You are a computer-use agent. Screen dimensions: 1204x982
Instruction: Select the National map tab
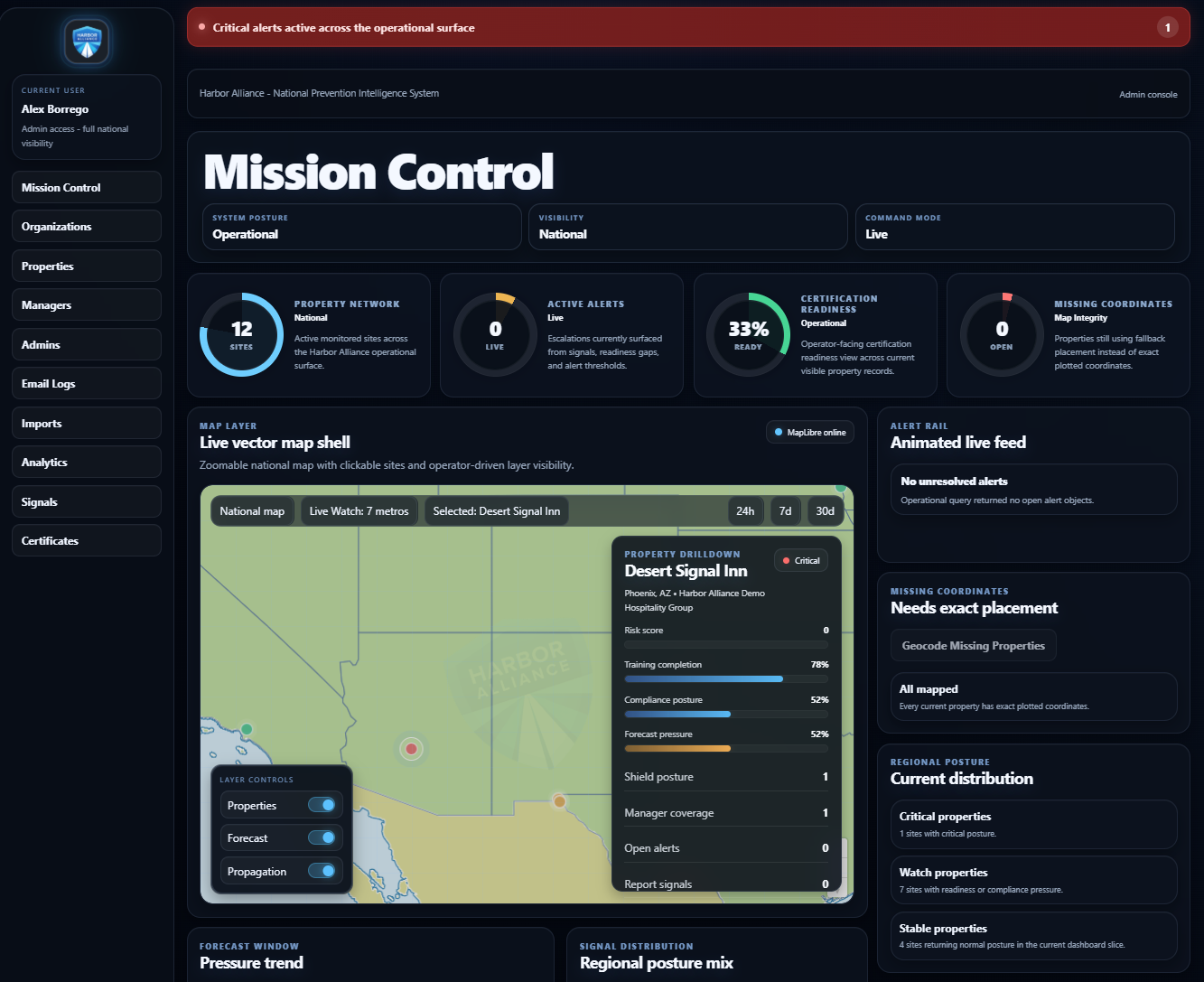coord(252,510)
